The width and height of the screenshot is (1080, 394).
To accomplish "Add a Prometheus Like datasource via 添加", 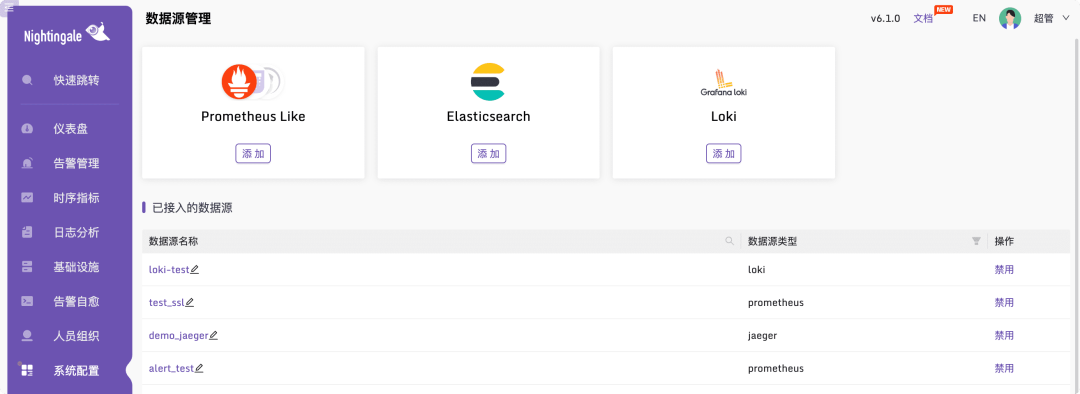I will 253,154.
